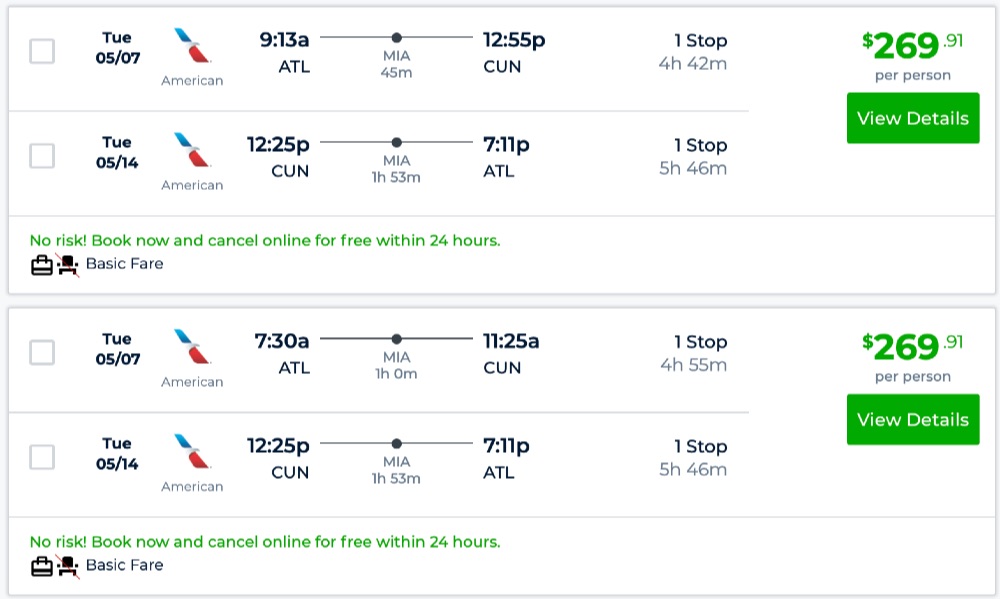
Task: View Details for the 7:30a itinerary
Action: (912, 419)
